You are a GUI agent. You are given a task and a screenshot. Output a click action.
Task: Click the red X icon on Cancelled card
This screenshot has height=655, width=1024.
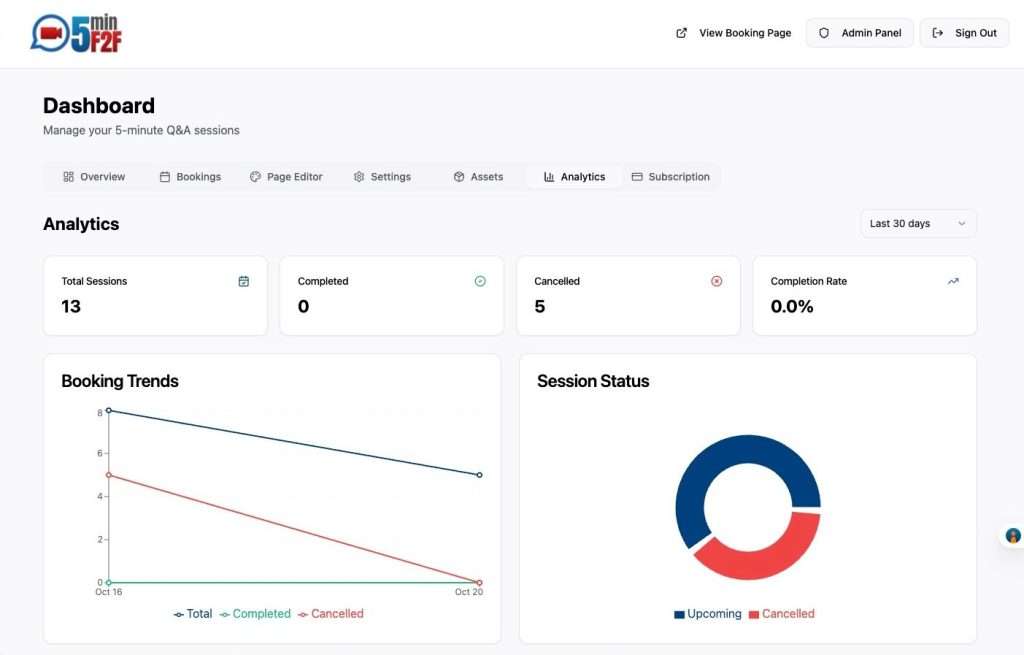pos(716,281)
